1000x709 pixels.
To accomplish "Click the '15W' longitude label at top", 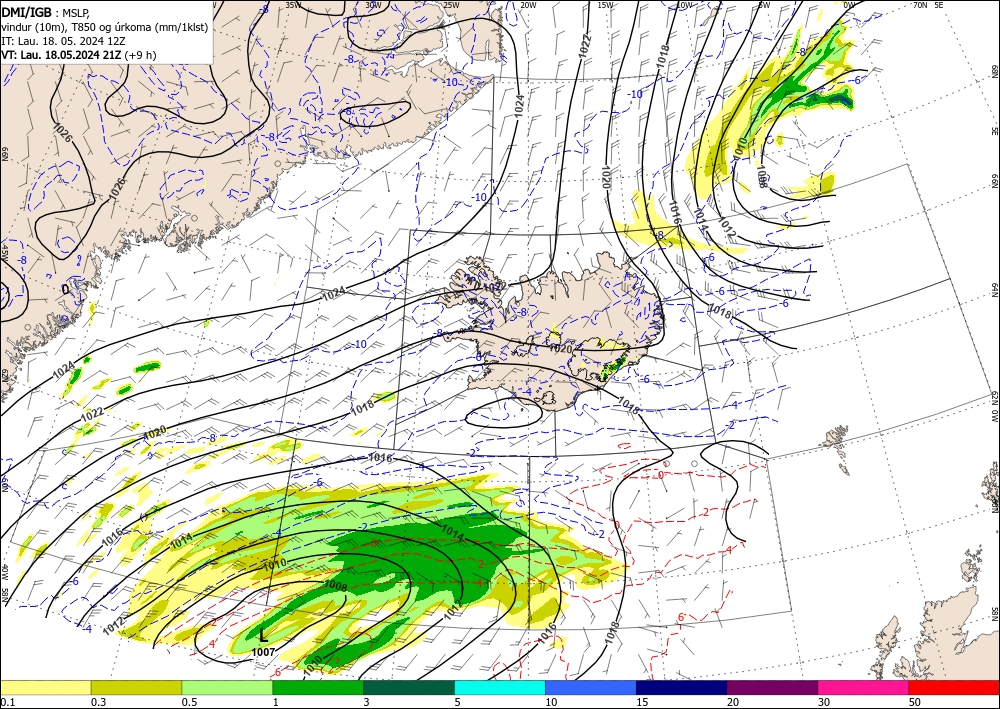I will (605, 5).
